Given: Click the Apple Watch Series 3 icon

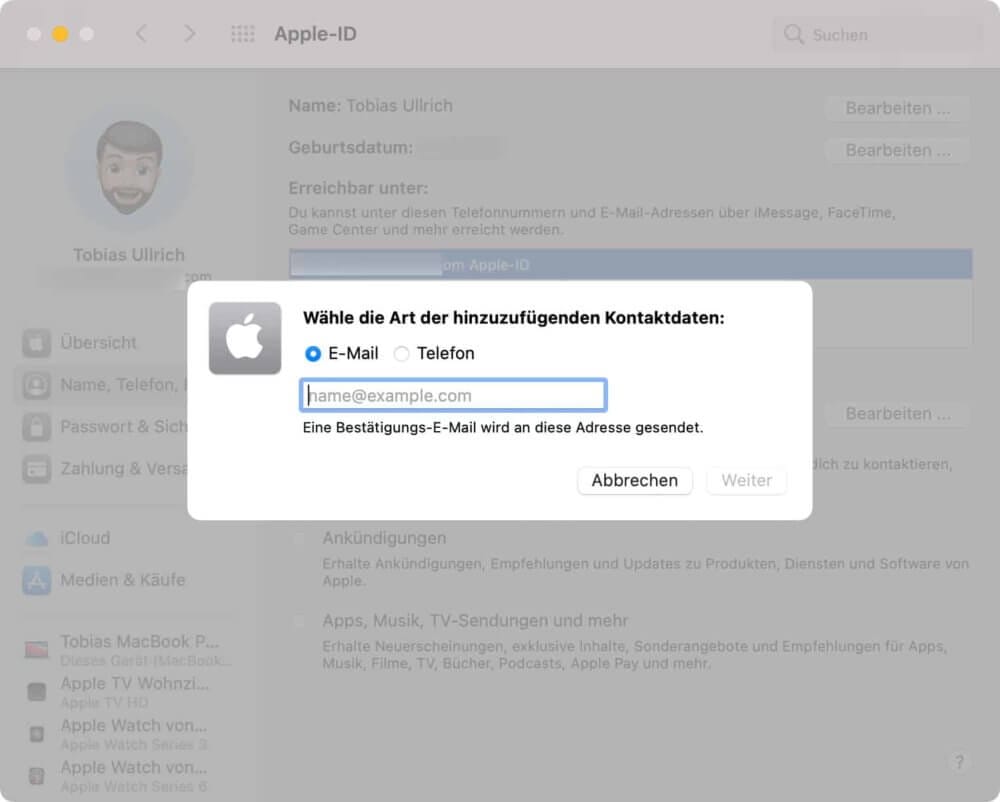Looking at the screenshot, I should pyautogui.click(x=36, y=734).
